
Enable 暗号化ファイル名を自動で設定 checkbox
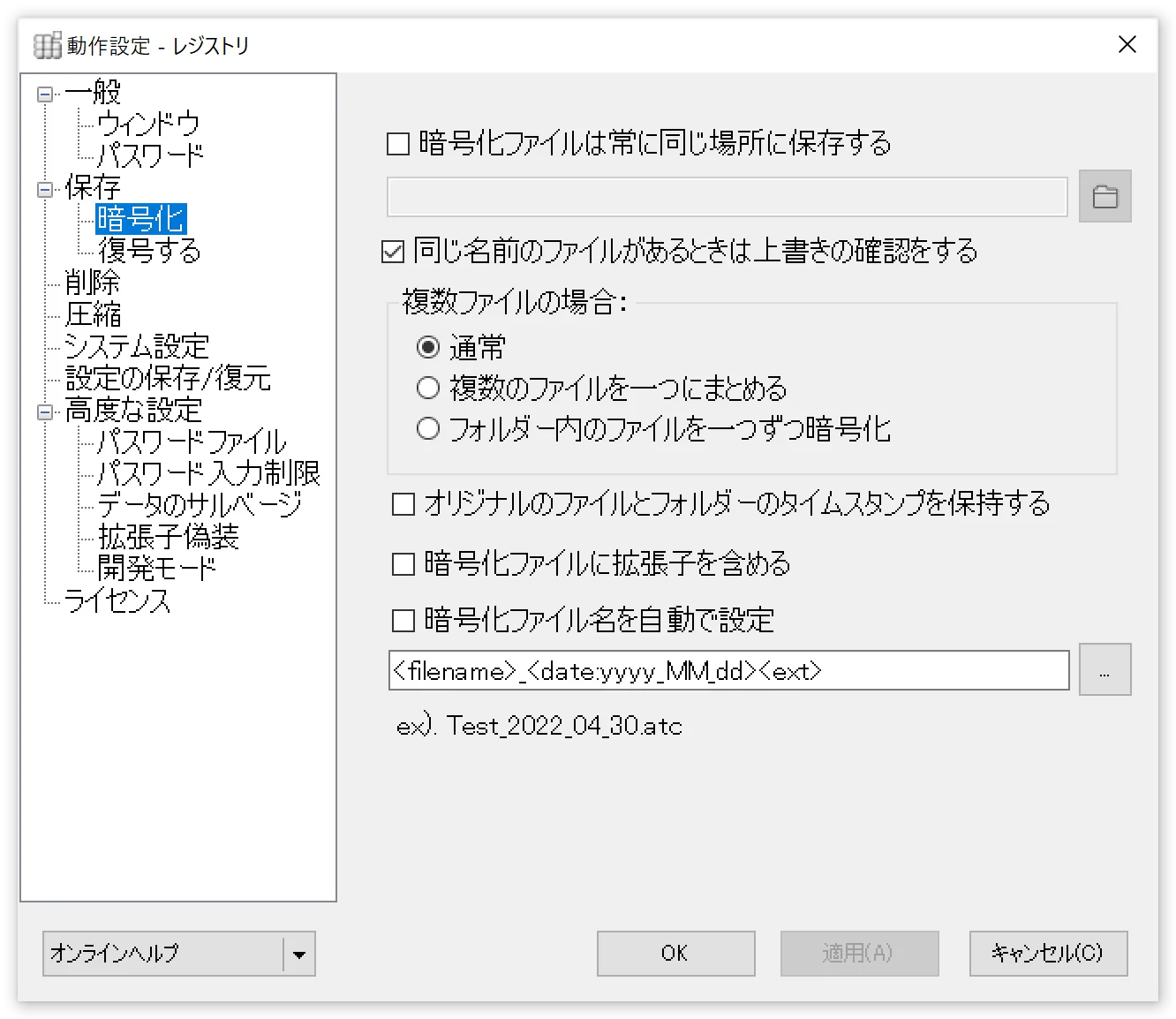click(x=403, y=621)
